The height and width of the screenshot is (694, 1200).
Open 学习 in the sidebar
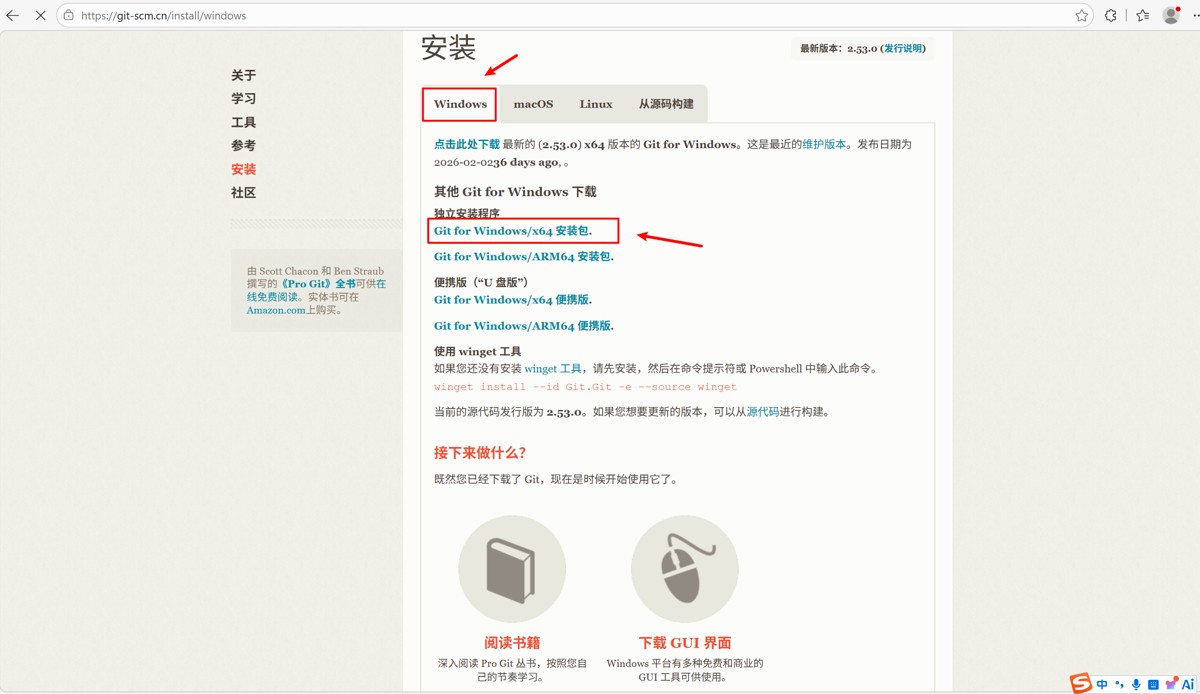click(x=243, y=98)
